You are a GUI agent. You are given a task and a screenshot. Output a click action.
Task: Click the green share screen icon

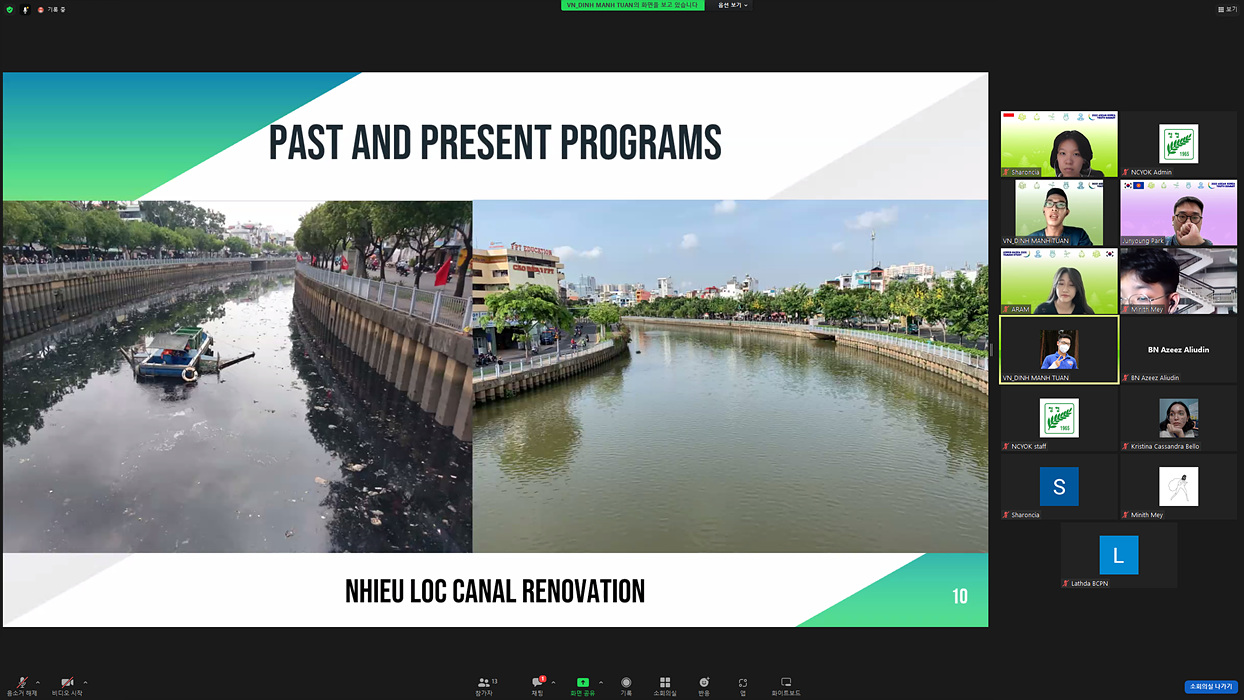coord(583,683)
